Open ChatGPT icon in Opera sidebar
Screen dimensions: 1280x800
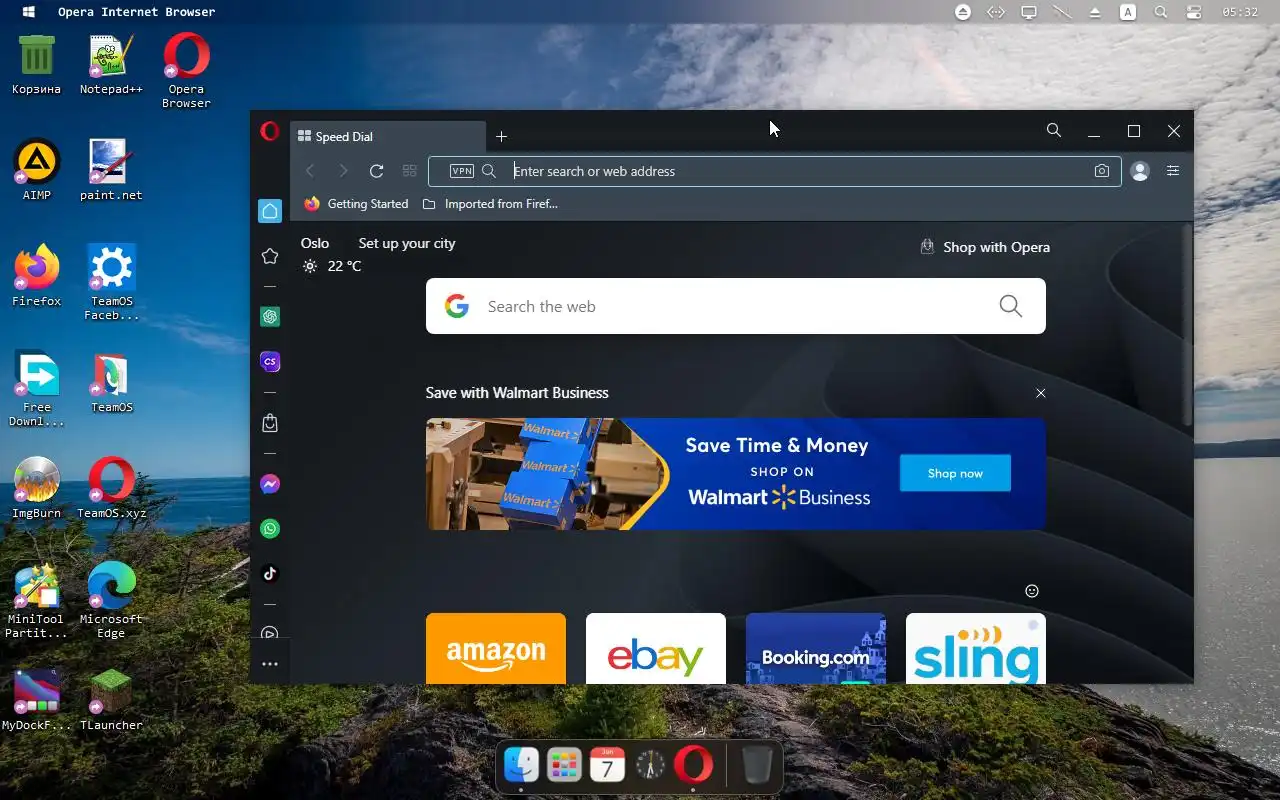(x=269, y=317)
